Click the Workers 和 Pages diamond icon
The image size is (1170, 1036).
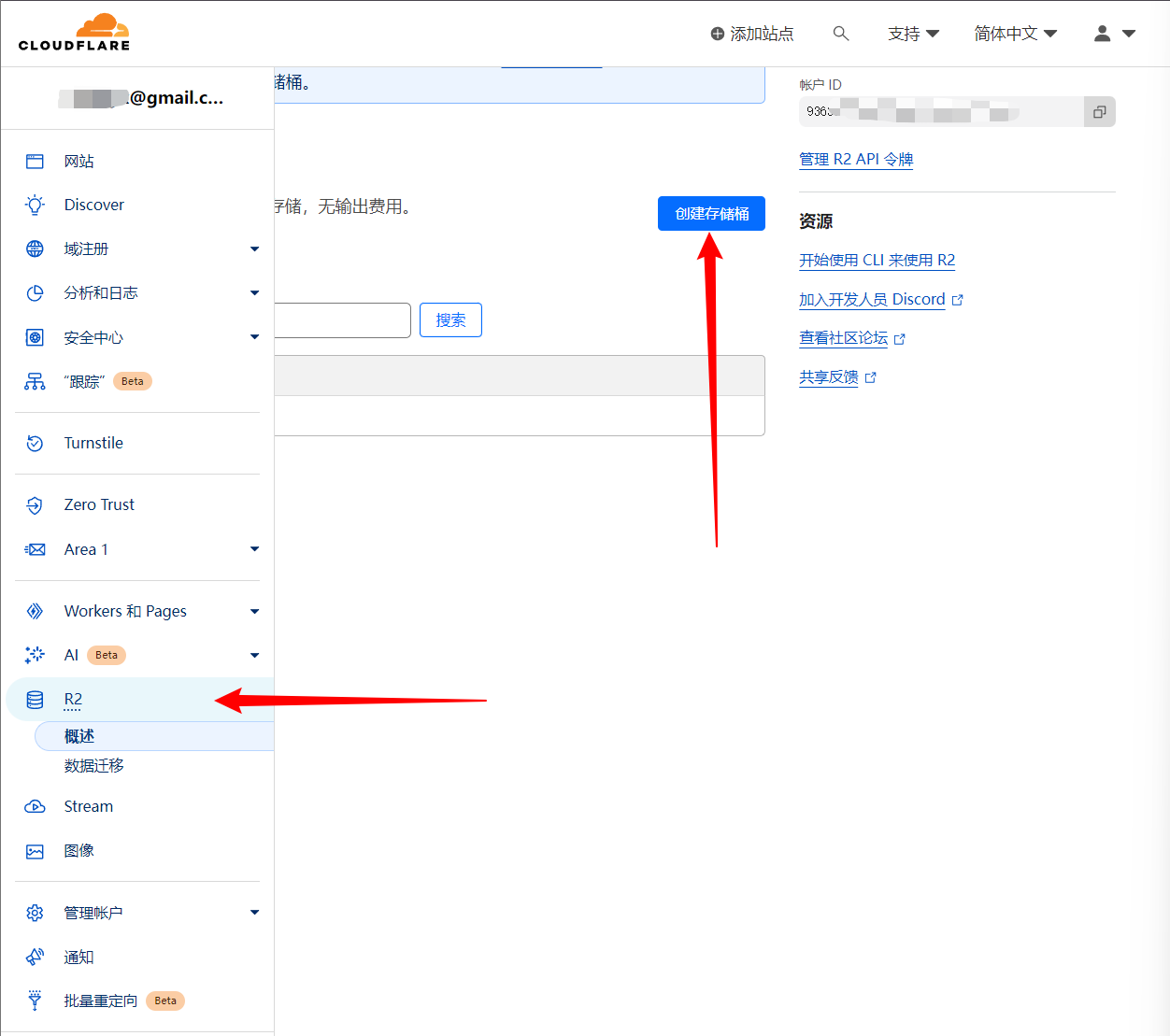tap(35, 611)
